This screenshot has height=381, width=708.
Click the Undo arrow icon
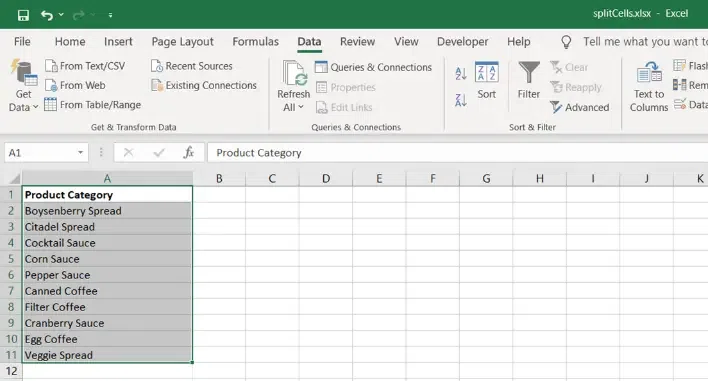click(47, 15)
